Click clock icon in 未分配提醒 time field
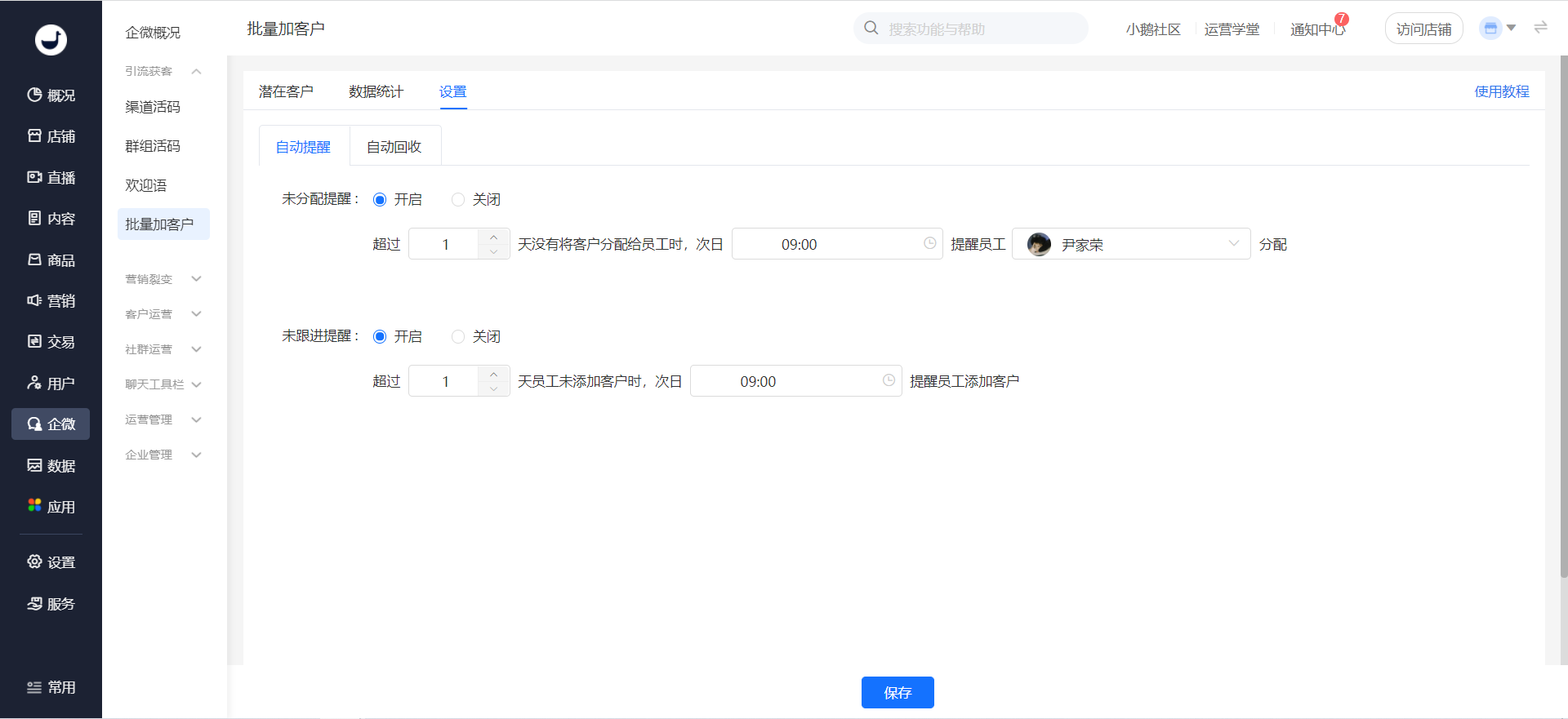 click(x=929, y=243)
